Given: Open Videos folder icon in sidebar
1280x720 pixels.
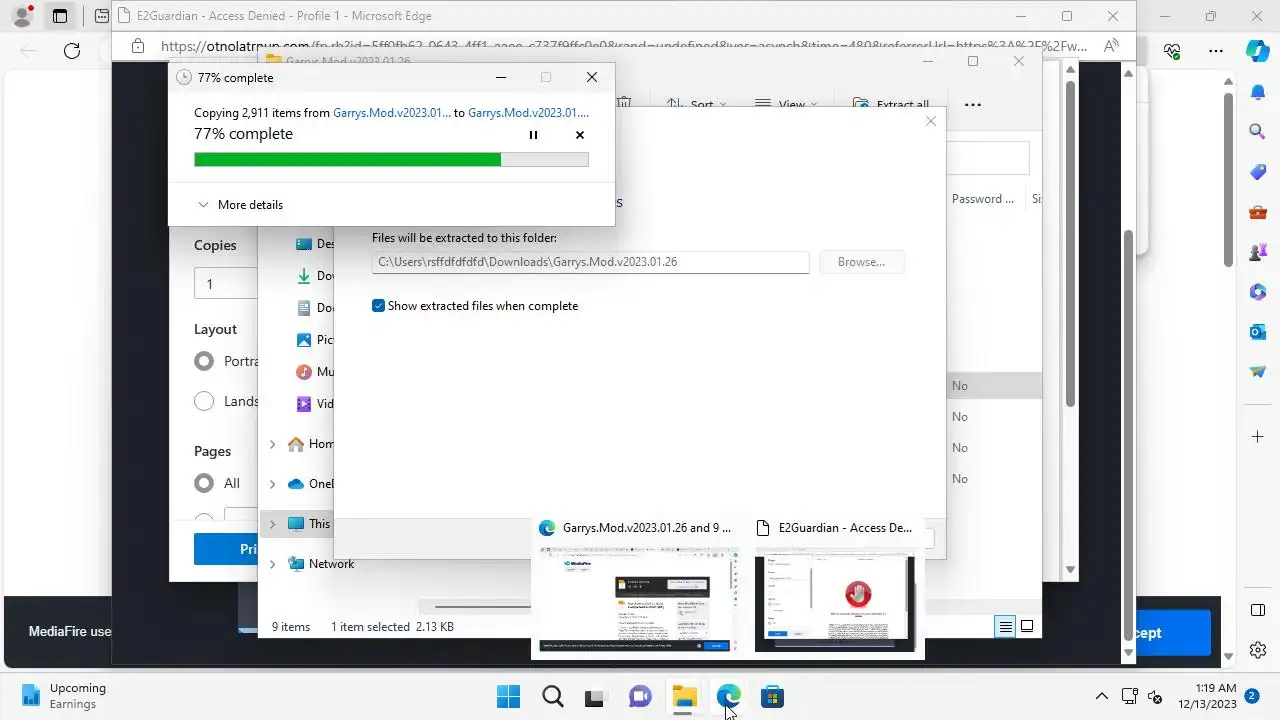Looking at the screenshot, I should click(304, 404).
